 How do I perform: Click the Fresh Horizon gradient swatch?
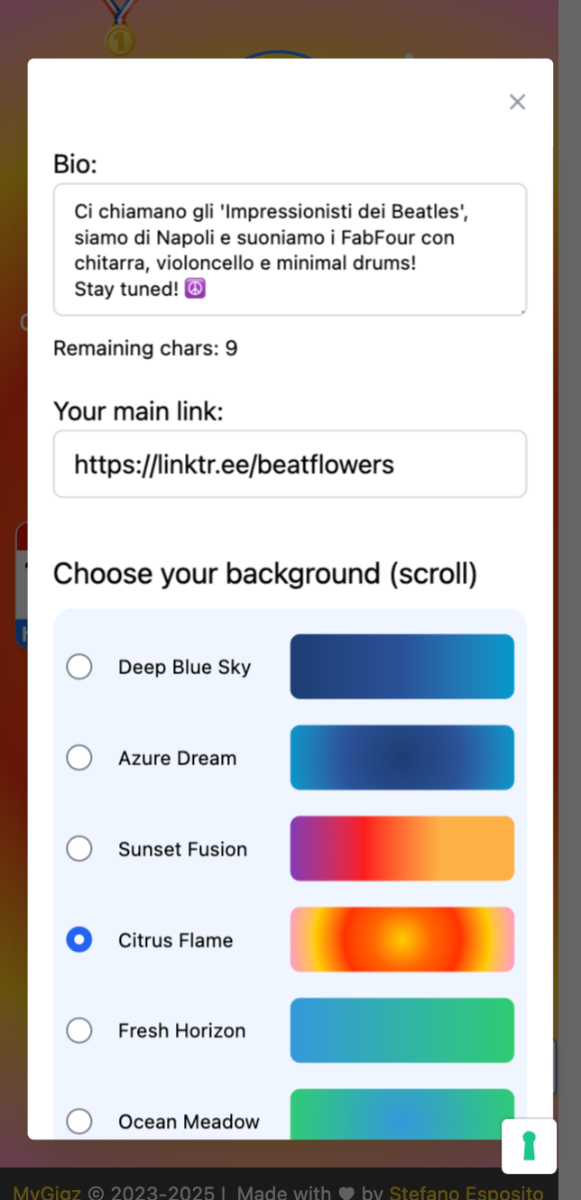tap(402, 1030)
